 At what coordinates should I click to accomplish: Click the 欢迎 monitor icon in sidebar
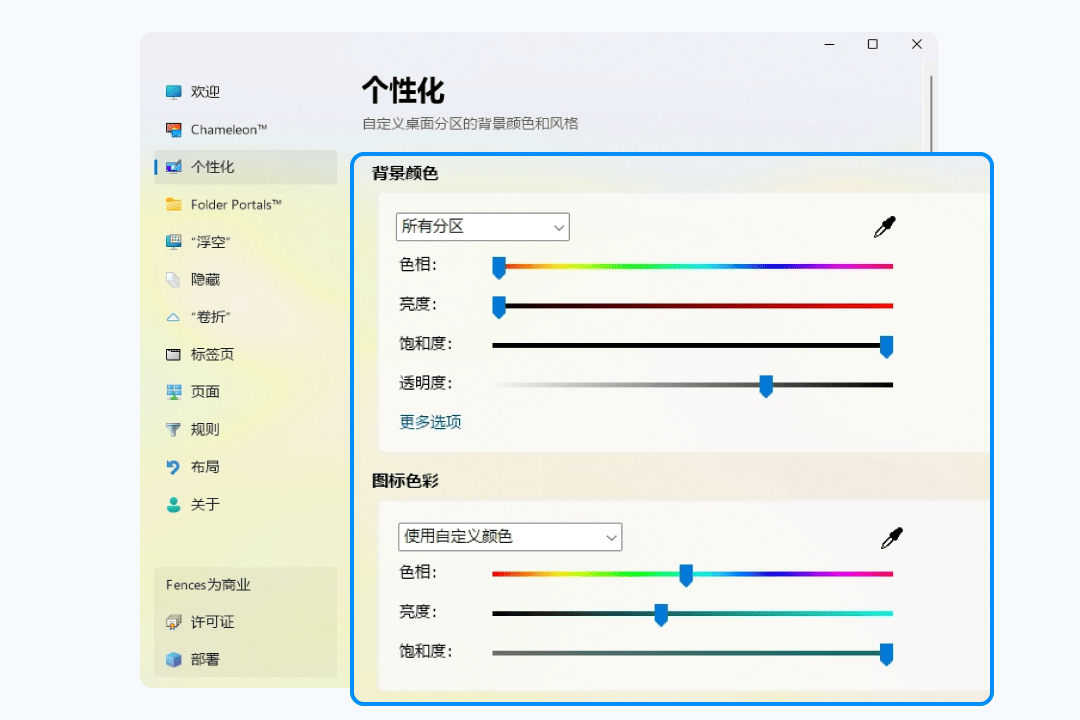point(174,92)
